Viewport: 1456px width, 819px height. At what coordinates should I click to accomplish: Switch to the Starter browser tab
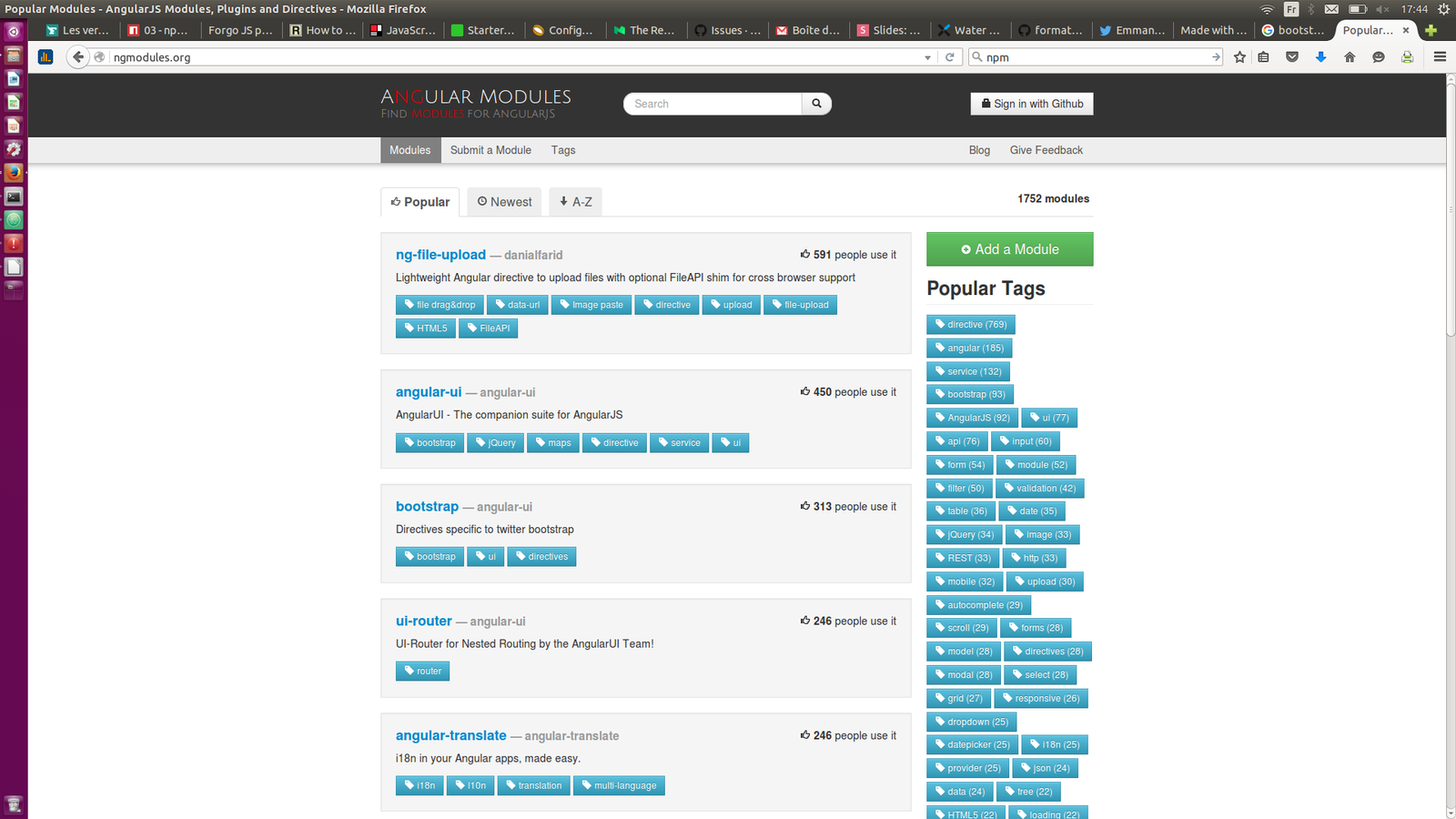pos(484,30)
